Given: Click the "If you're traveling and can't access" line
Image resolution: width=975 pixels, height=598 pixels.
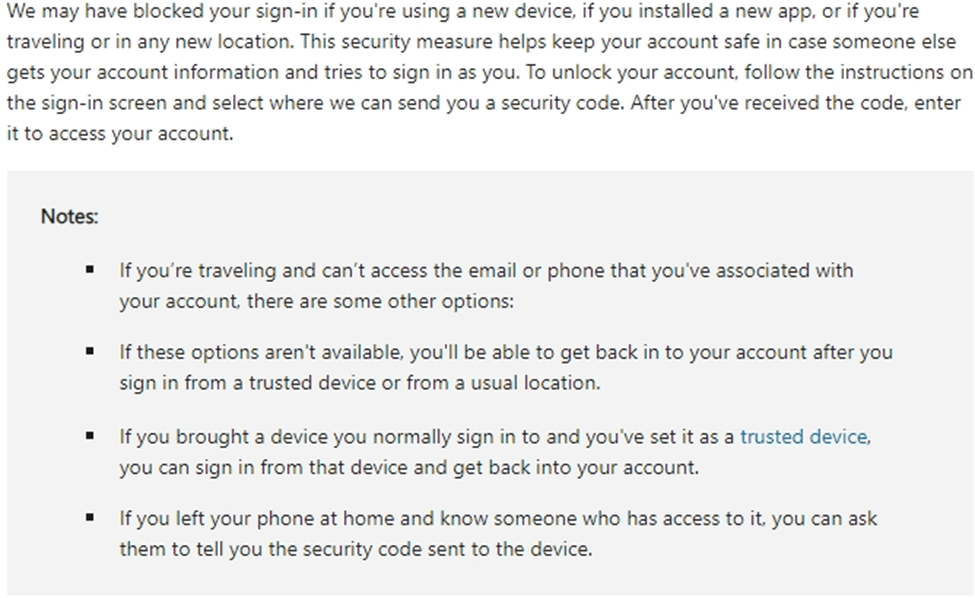Looking at the screenshot, I should (486, 271).
